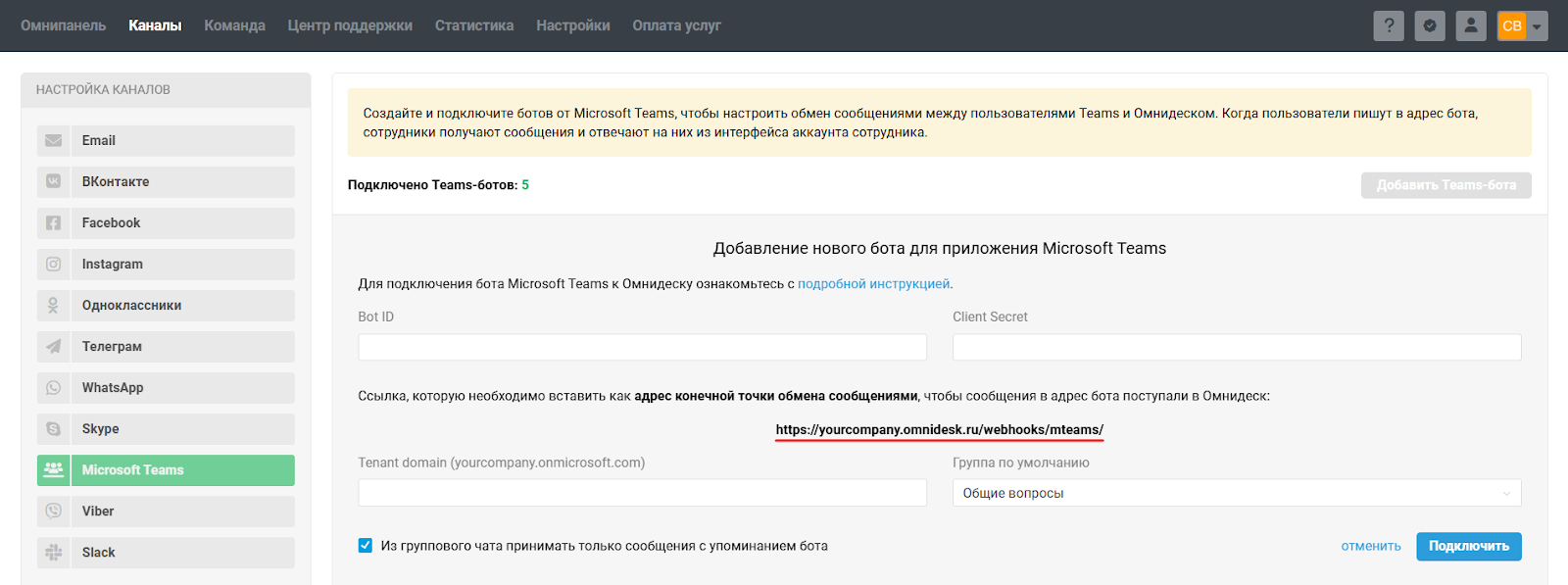This screenshot has height=585, width=1568.
Task: Click the orange CB avatar
Action: [1511, 25]
